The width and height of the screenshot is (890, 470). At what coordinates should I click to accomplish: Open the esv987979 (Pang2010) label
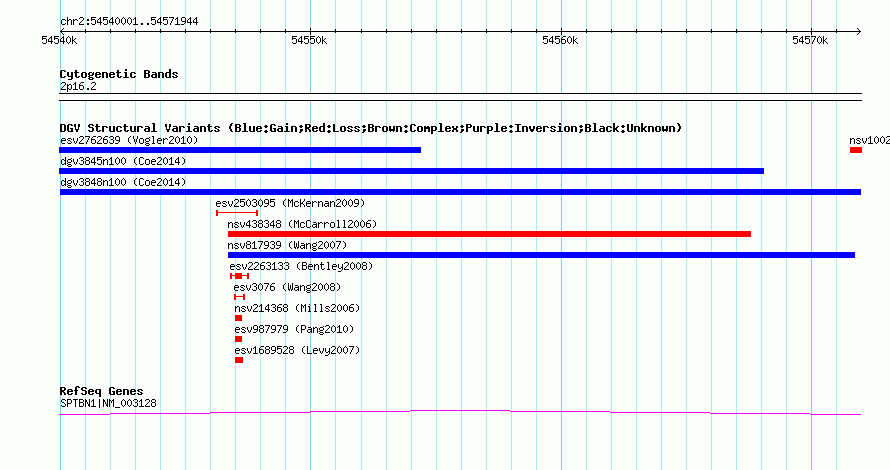(294, 329)
